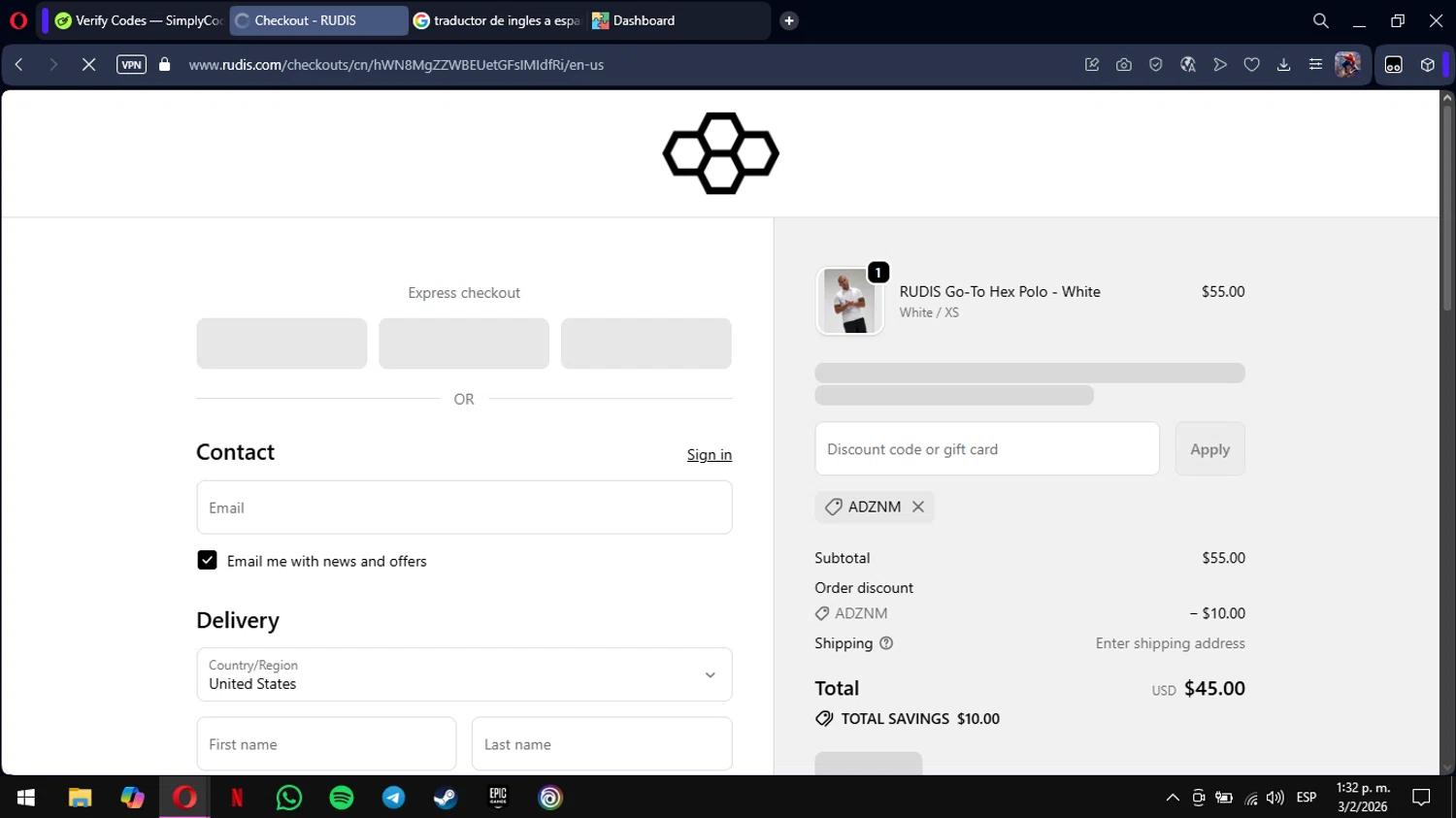1456x818 pixels.
Task: Click the TOTAL SAVINGS $10.00 text
Action: (920, 719)
